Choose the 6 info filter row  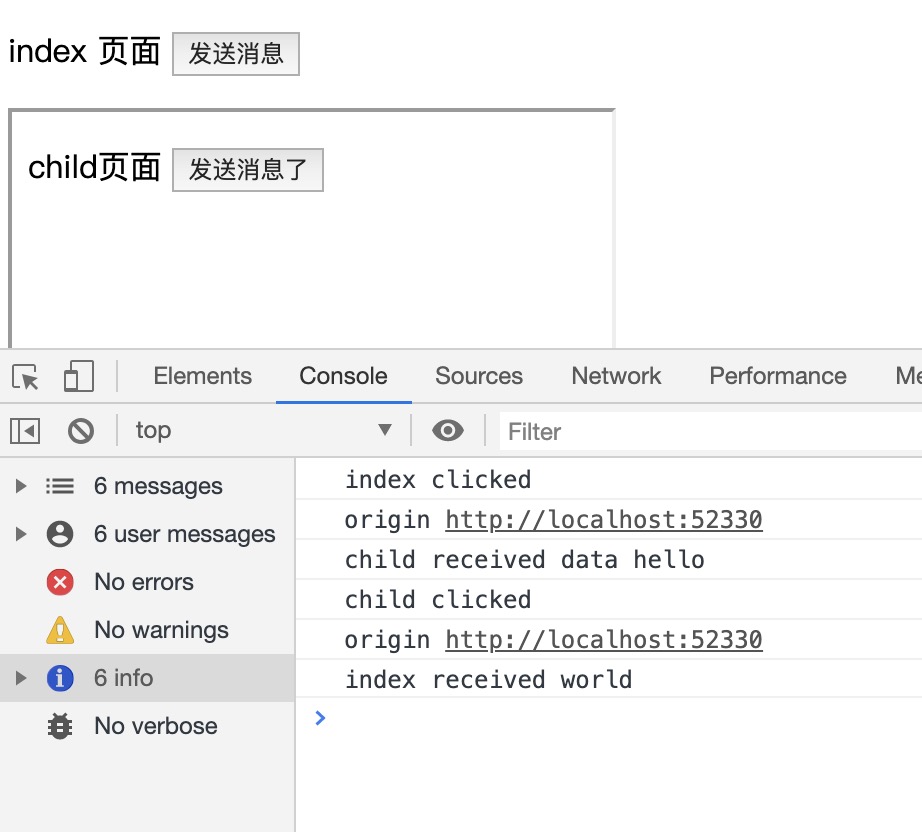click(123, 678)
